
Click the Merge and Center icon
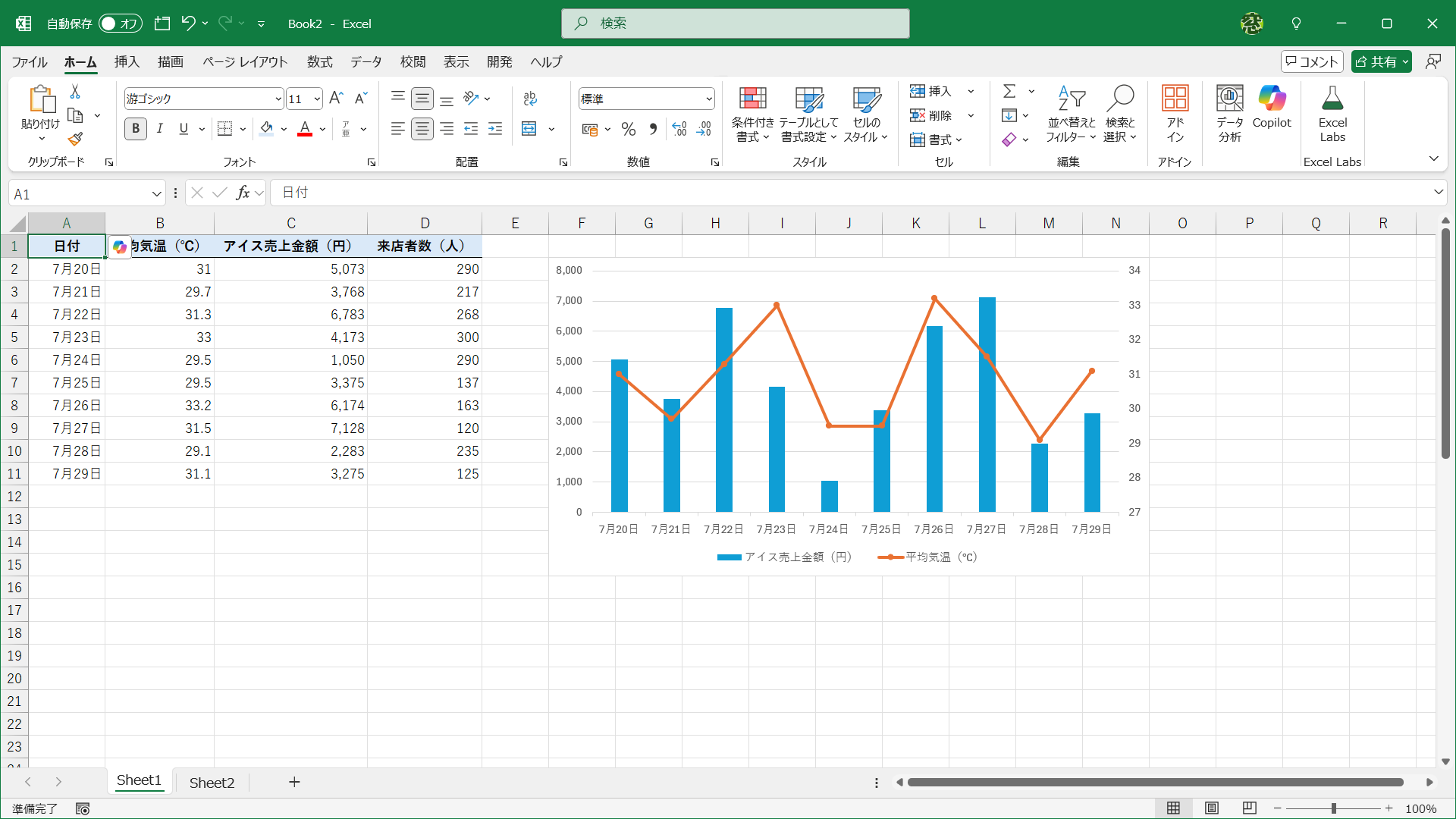point(529,129)
